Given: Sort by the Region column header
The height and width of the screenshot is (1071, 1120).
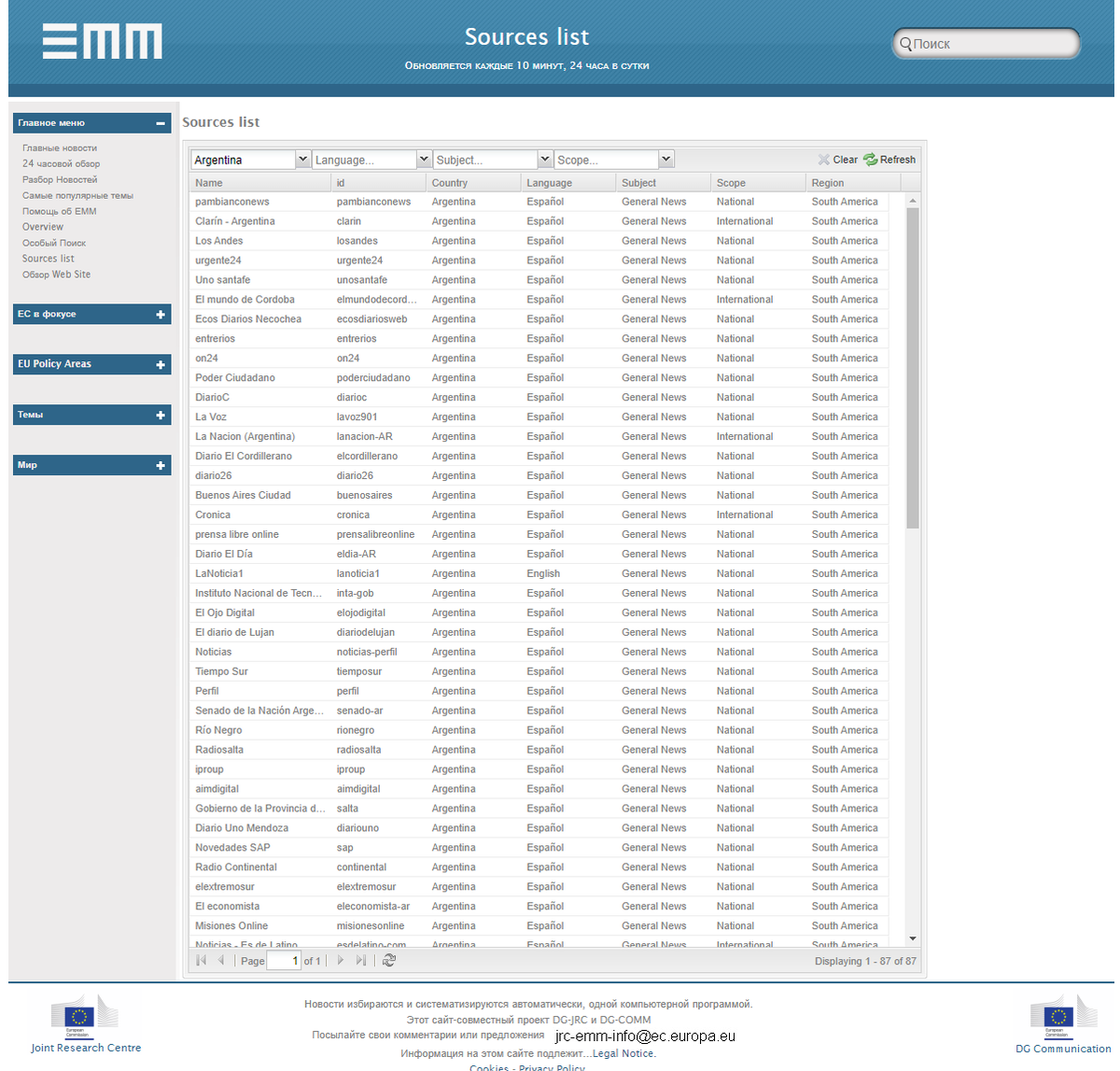Looking at the screenshot, I should [x=855, y=183].
